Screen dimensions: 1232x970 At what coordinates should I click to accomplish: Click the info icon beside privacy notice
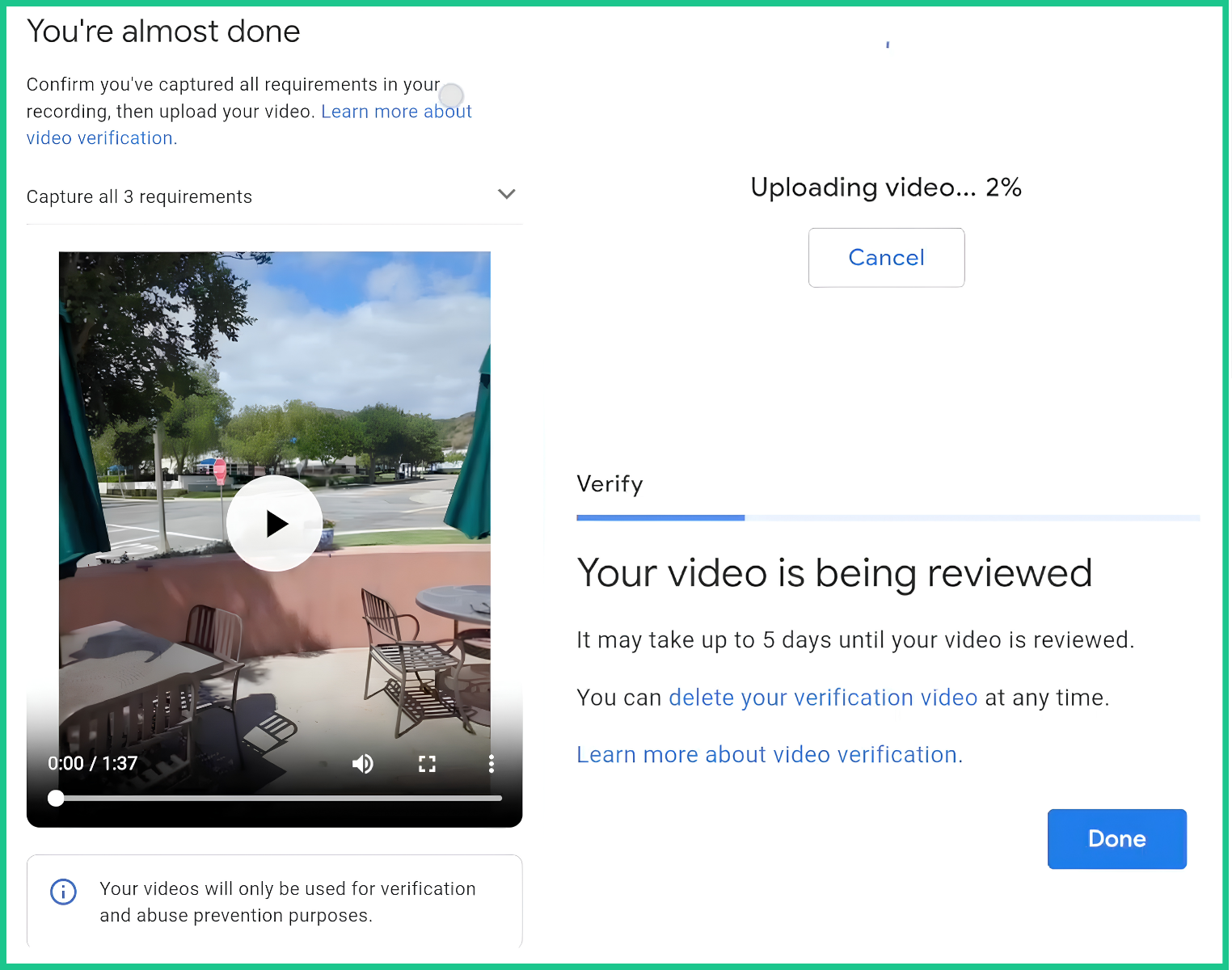coord(63,892)
